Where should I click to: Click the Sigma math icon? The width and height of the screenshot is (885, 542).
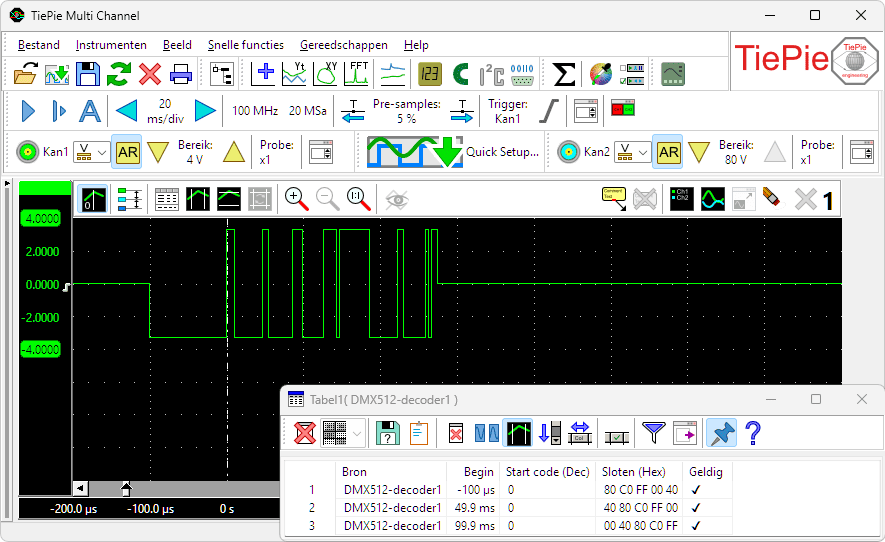[x=564, y=74]
